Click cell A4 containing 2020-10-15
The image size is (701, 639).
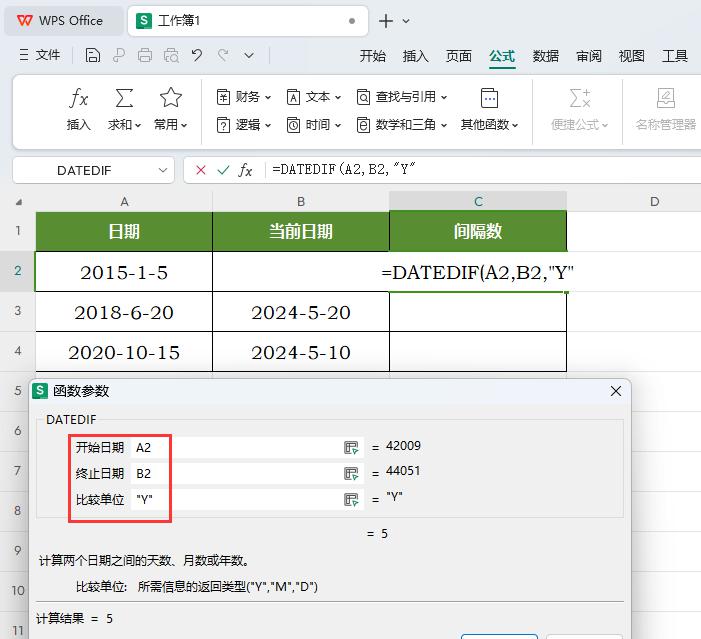(x=124, y=351)
